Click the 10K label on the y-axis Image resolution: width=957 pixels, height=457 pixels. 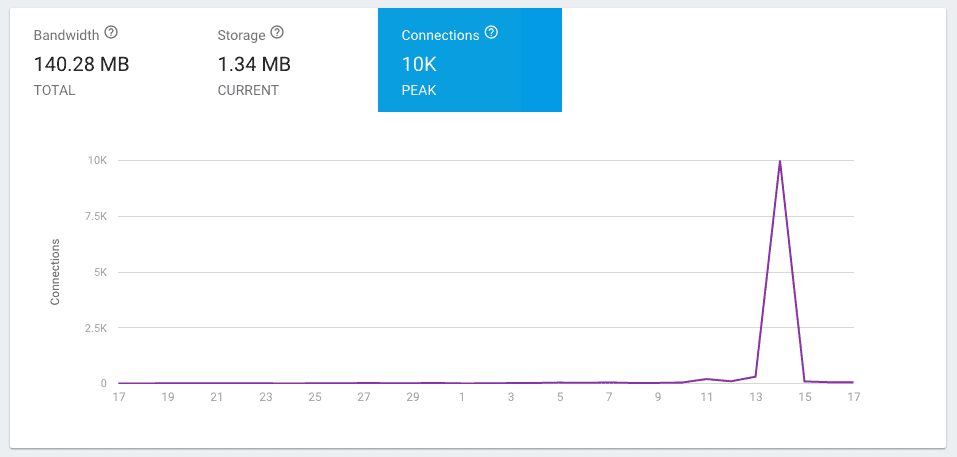tap(97, 161)
